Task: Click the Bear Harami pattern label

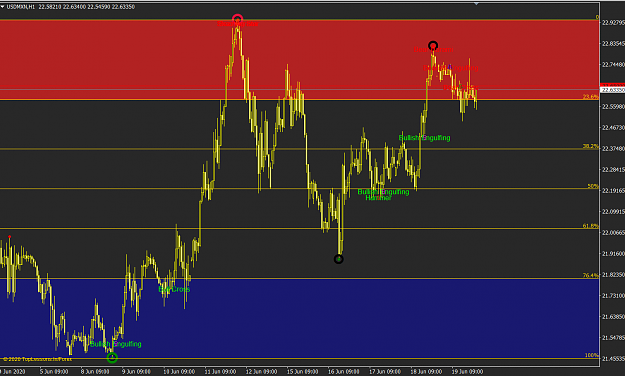Action: click(x=433, y=50)
